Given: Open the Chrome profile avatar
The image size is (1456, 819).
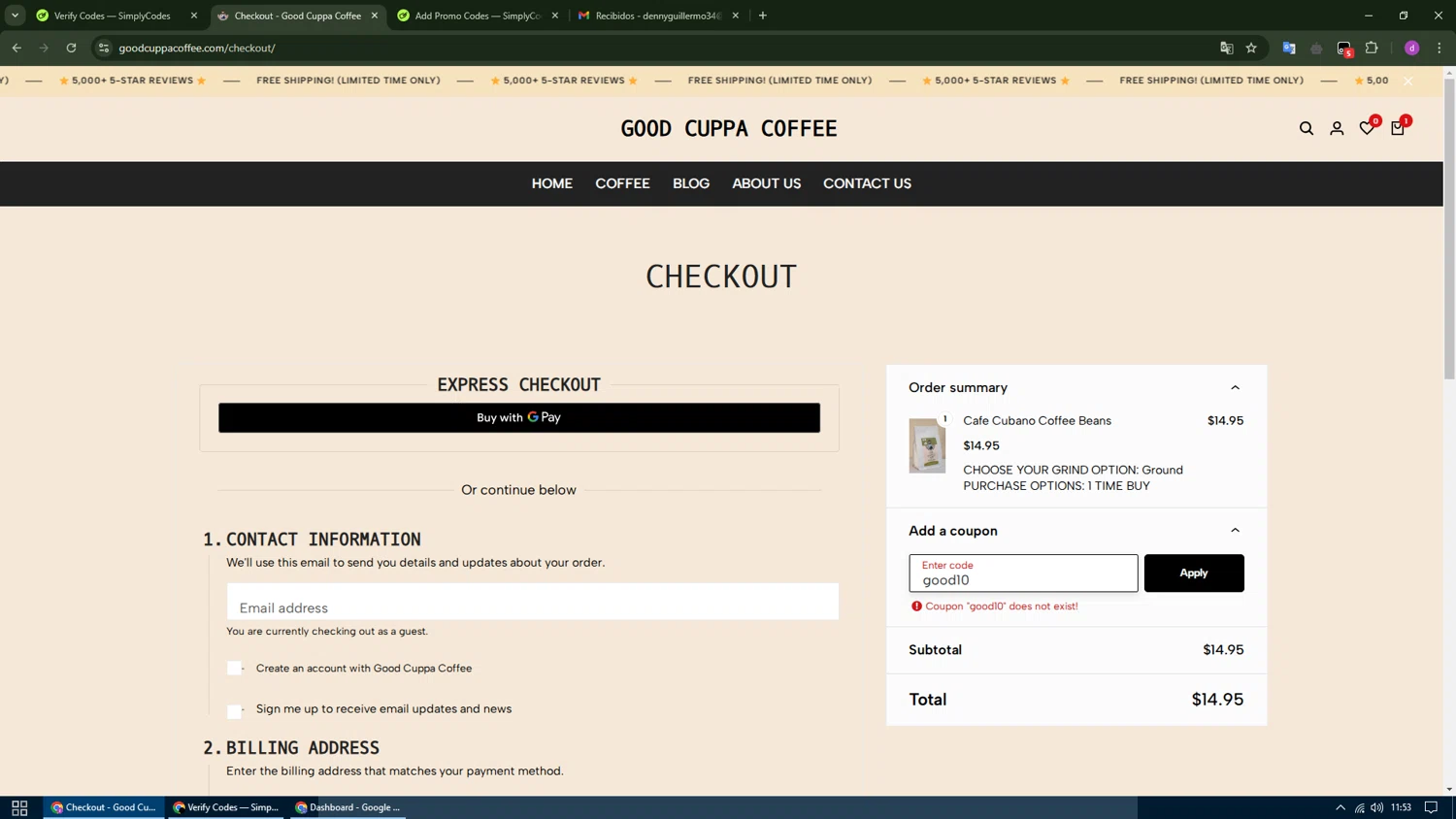Looking at the screenshot, I should click(1412, 48).
